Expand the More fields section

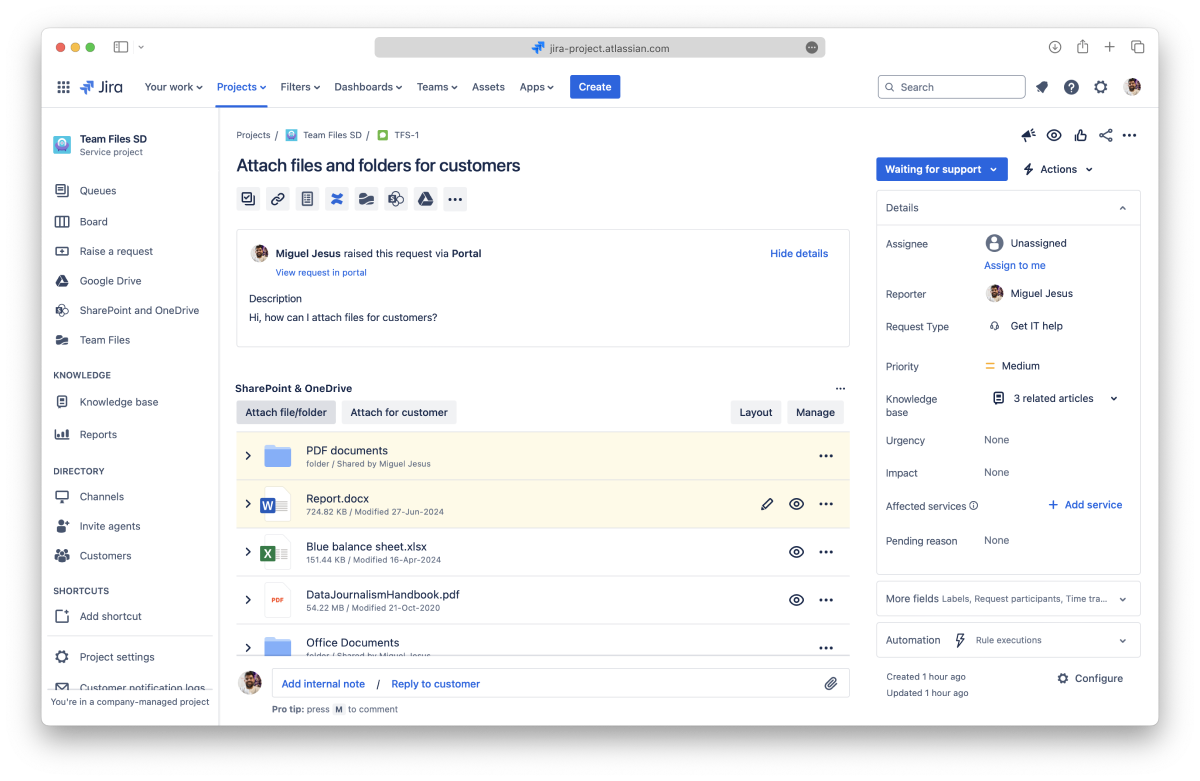point(1008,599)
